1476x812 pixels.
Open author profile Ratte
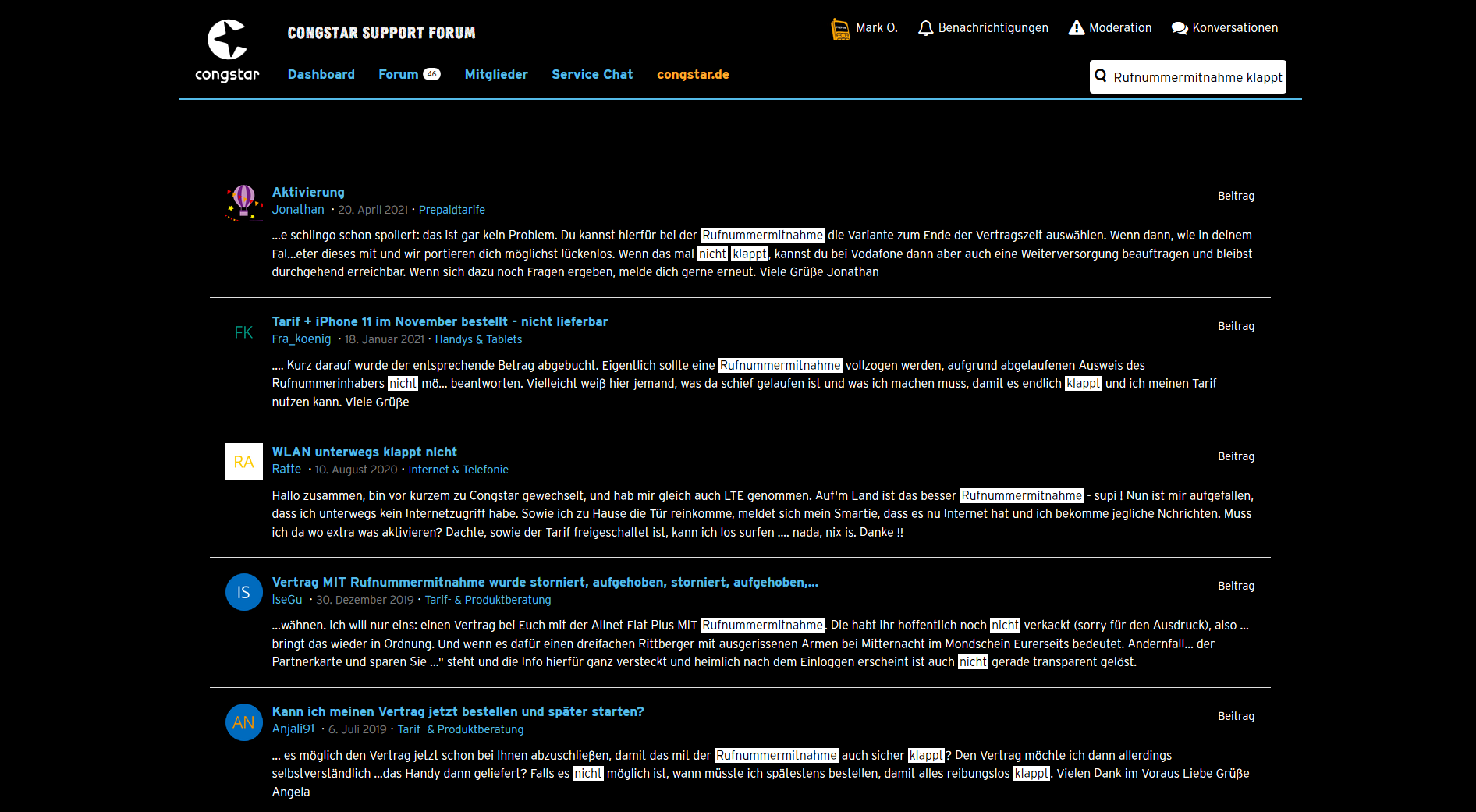click(286, 470)
